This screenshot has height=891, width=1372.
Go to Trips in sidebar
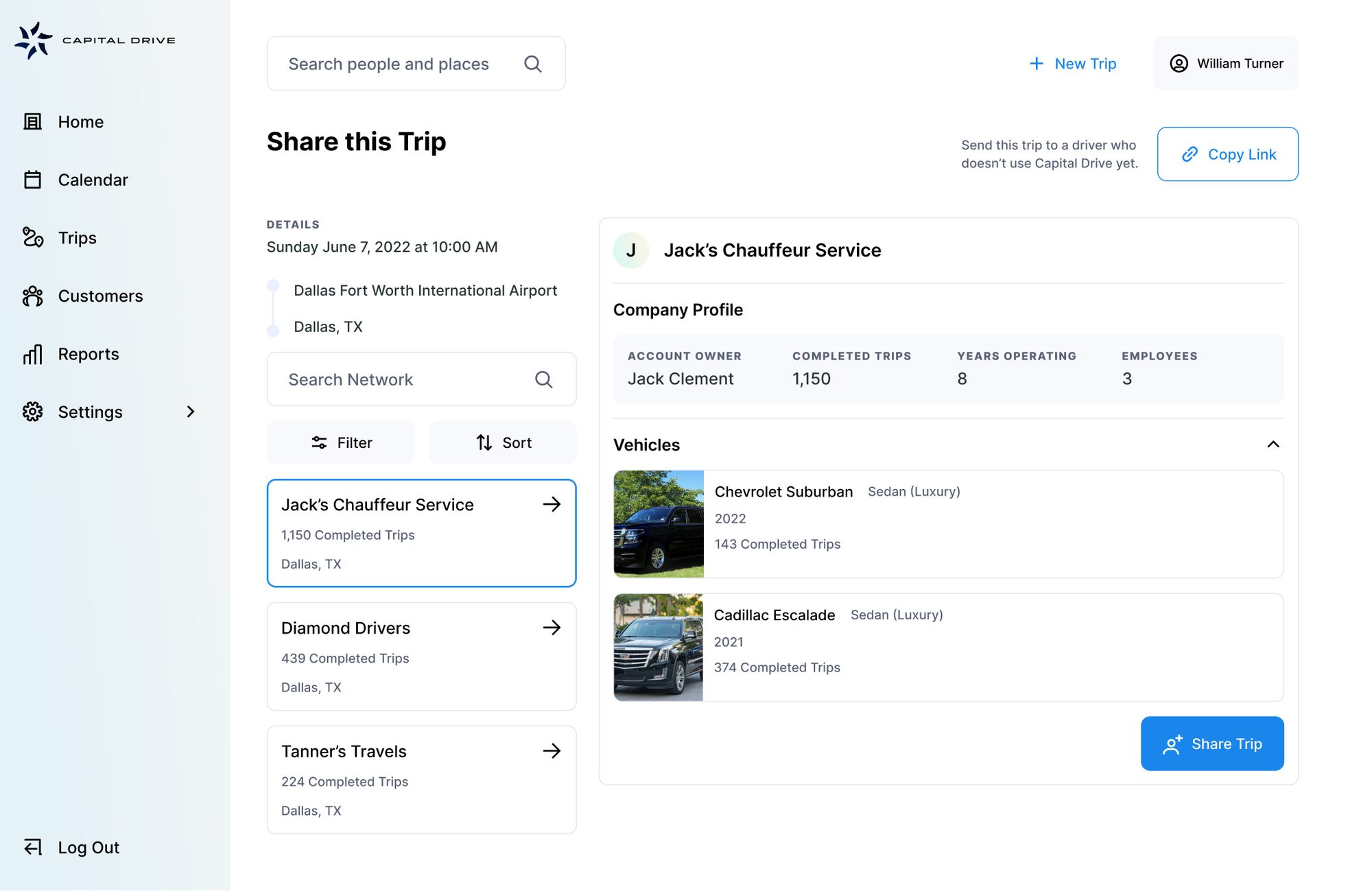77,238
